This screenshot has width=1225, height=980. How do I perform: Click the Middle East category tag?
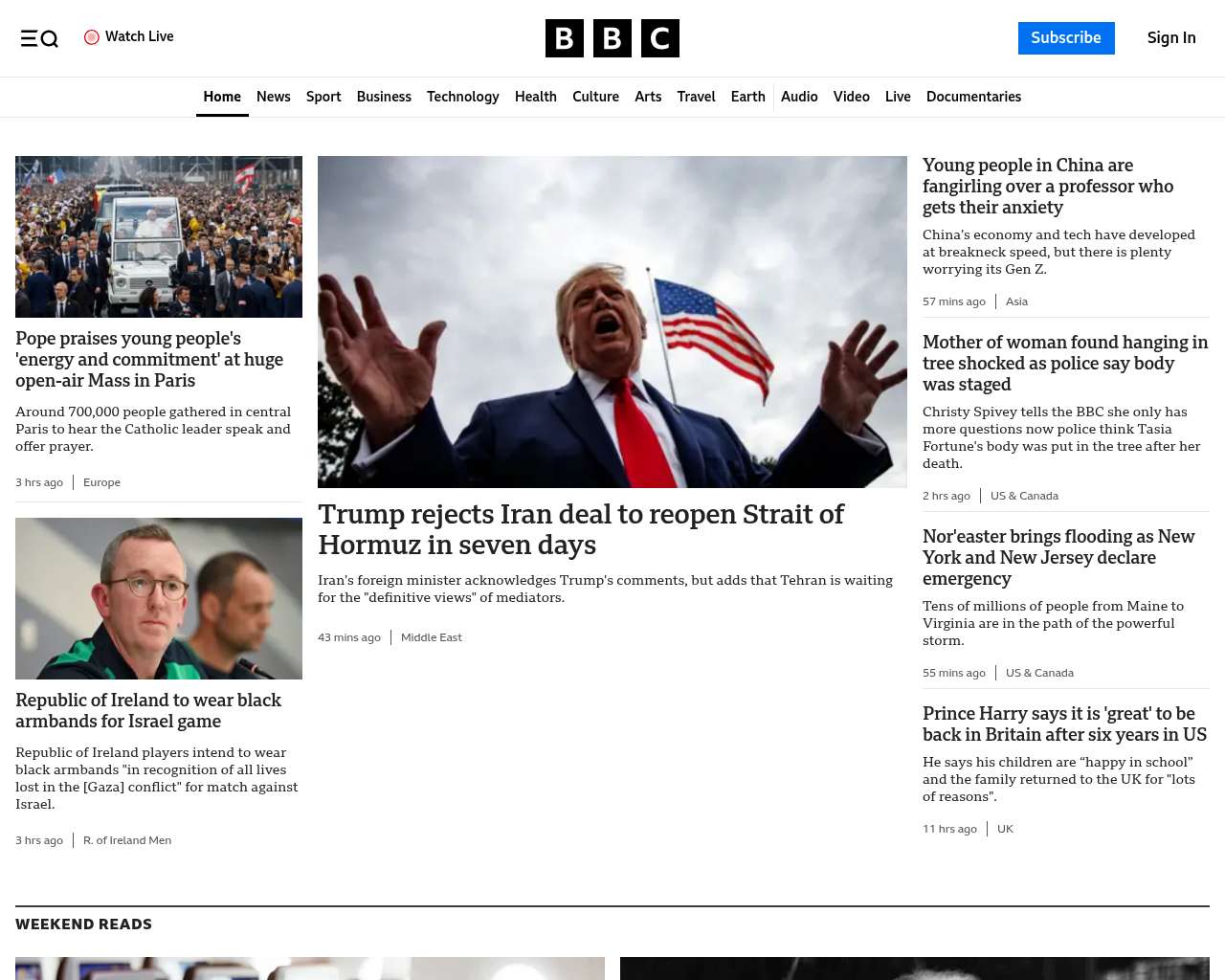point(432,637)
